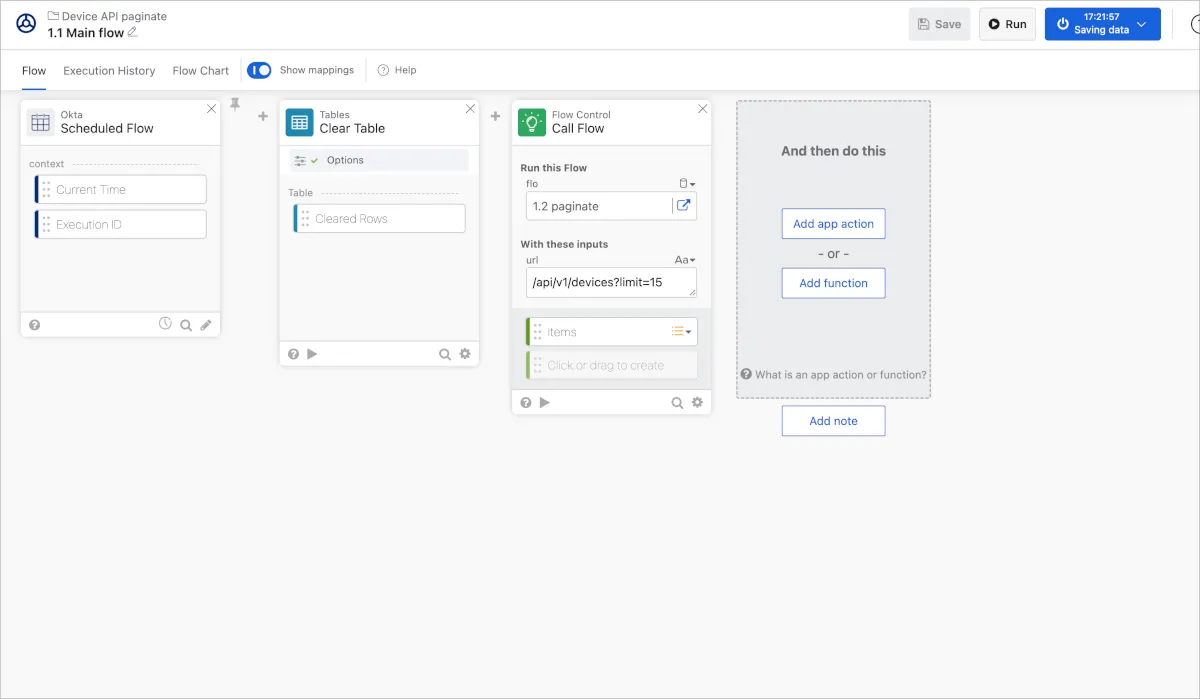Click the pencil icon to rename 1.1 Main flow
Screen dimensions: 1200x699
(133, 32)
